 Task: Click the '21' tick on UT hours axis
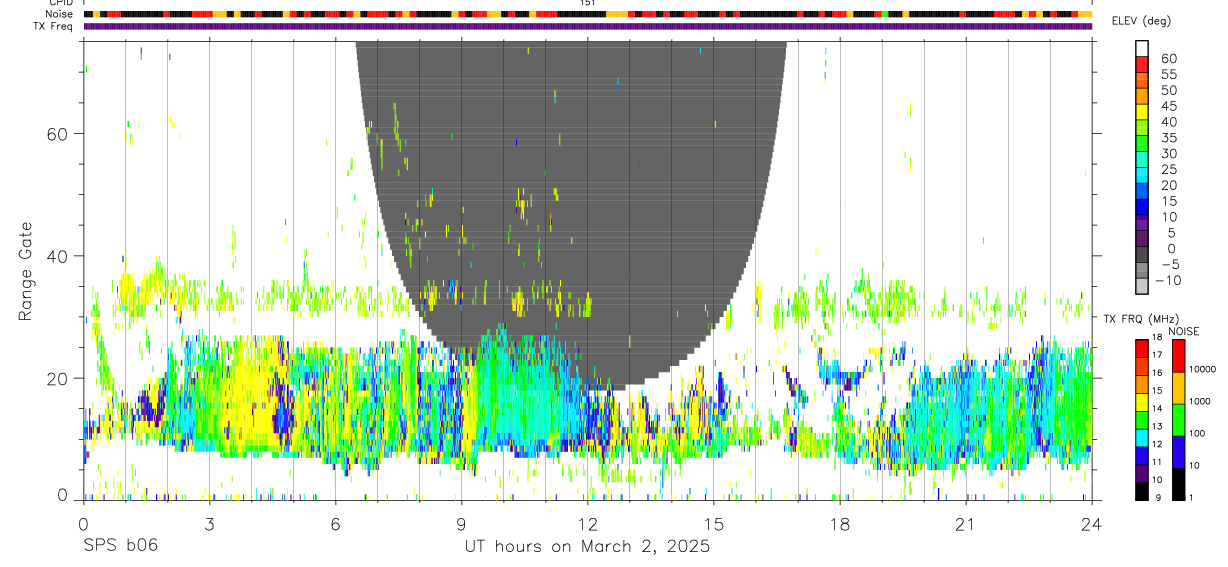(x=965, y=524)
